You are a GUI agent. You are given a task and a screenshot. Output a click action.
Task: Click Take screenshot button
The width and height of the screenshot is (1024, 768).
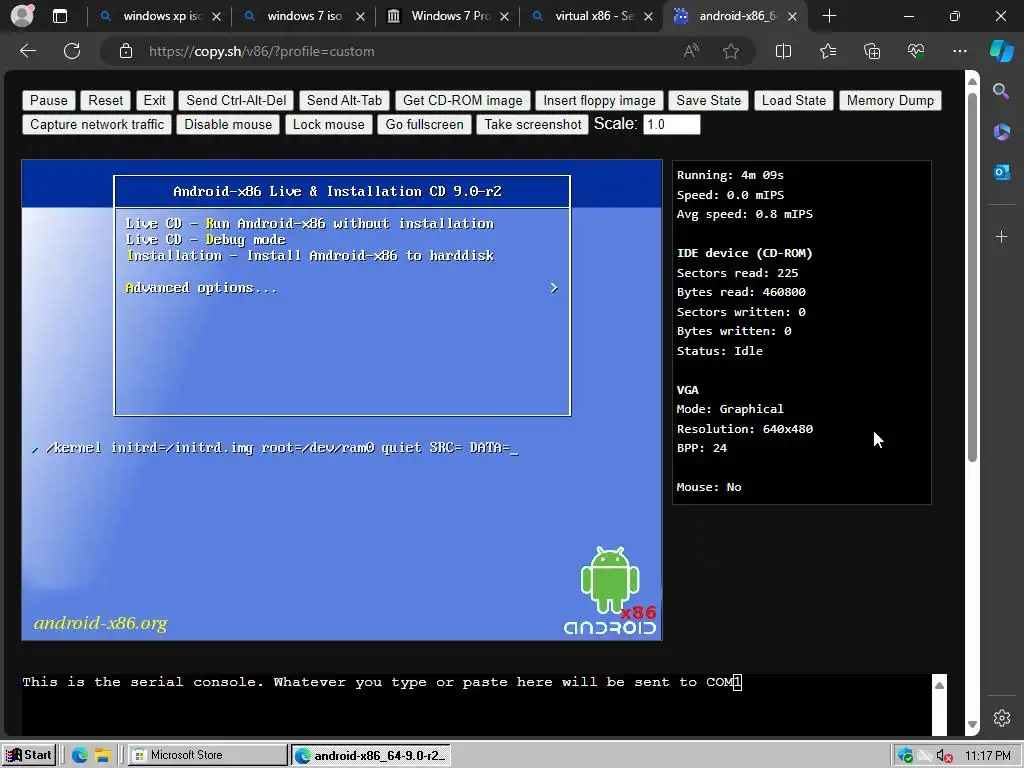[x=533, y=125]
